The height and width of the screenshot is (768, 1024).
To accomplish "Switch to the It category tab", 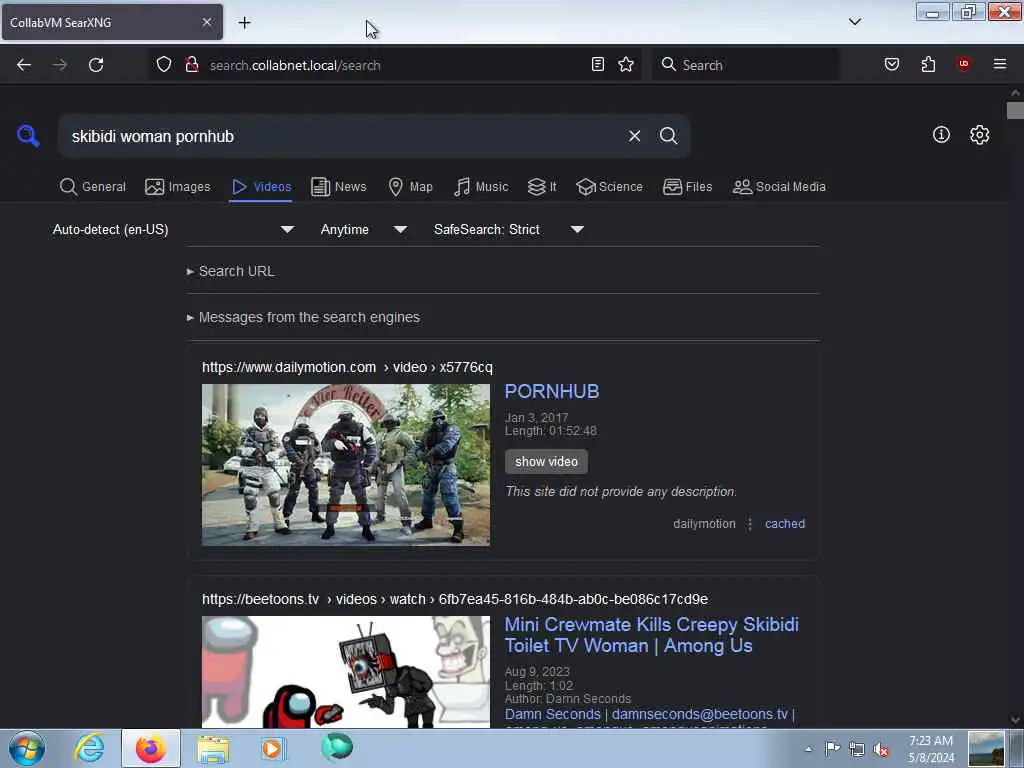I will click(x=542, y=187).
